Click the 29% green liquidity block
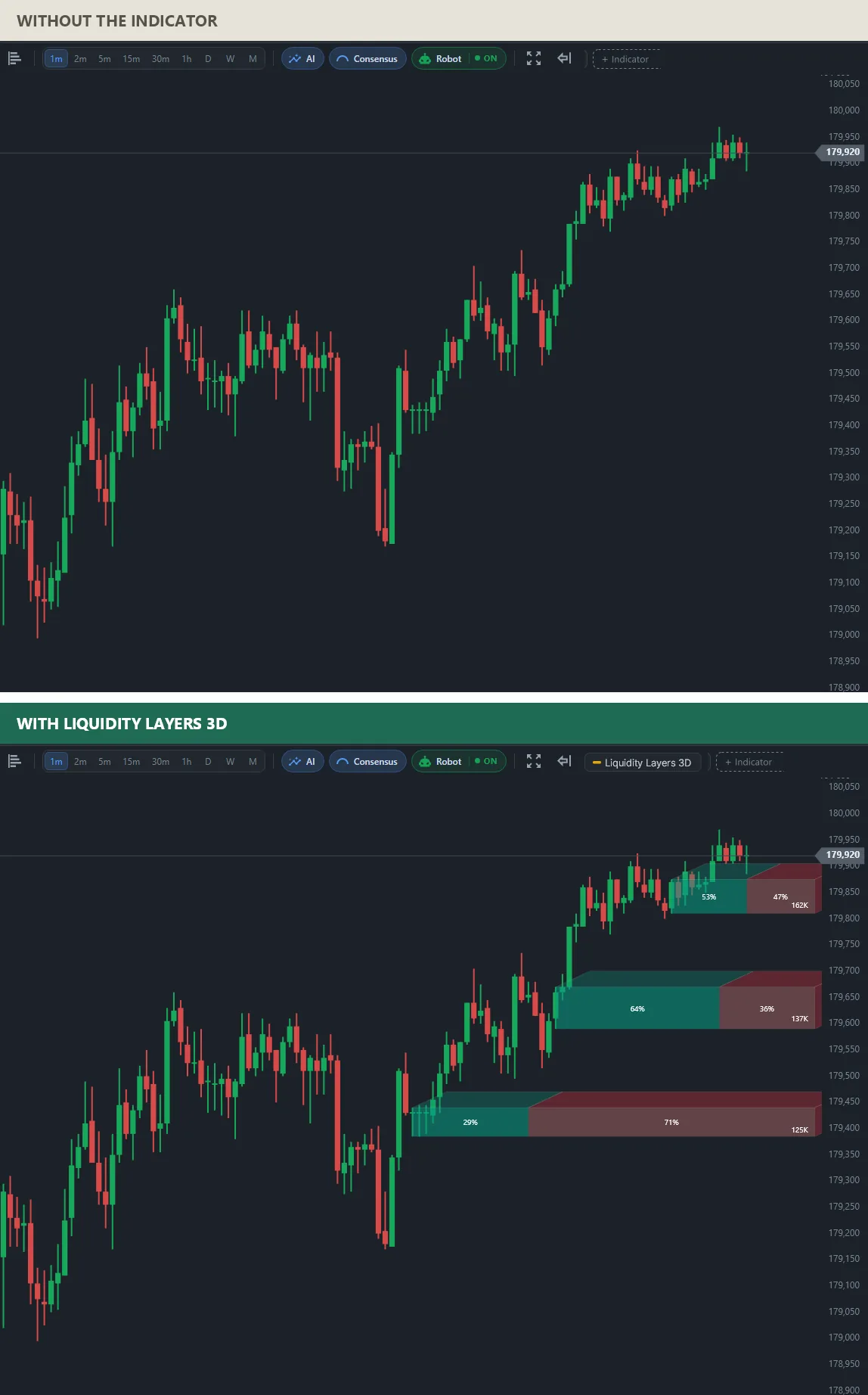The width and height of the screenshot is (868, 1395). [x=470, y=1122]
